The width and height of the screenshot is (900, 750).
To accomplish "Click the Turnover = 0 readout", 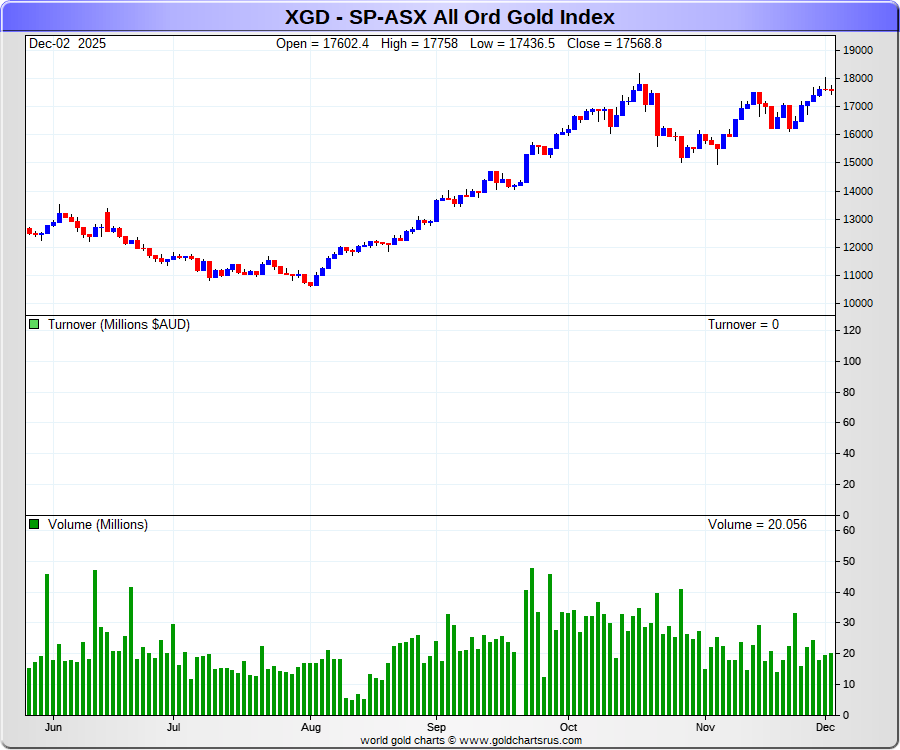I will click(743, 325).
